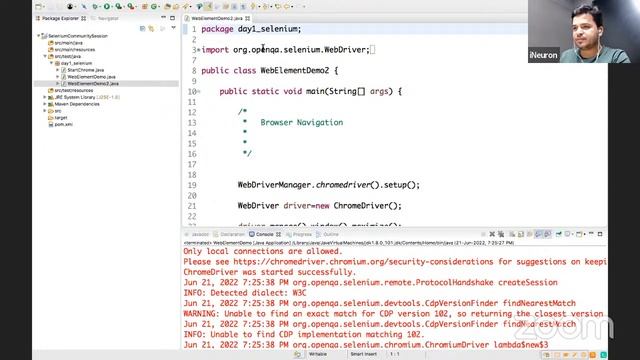Open pom.xml in Package Explorer
640x360 pixels.
(x=63, y=124)
